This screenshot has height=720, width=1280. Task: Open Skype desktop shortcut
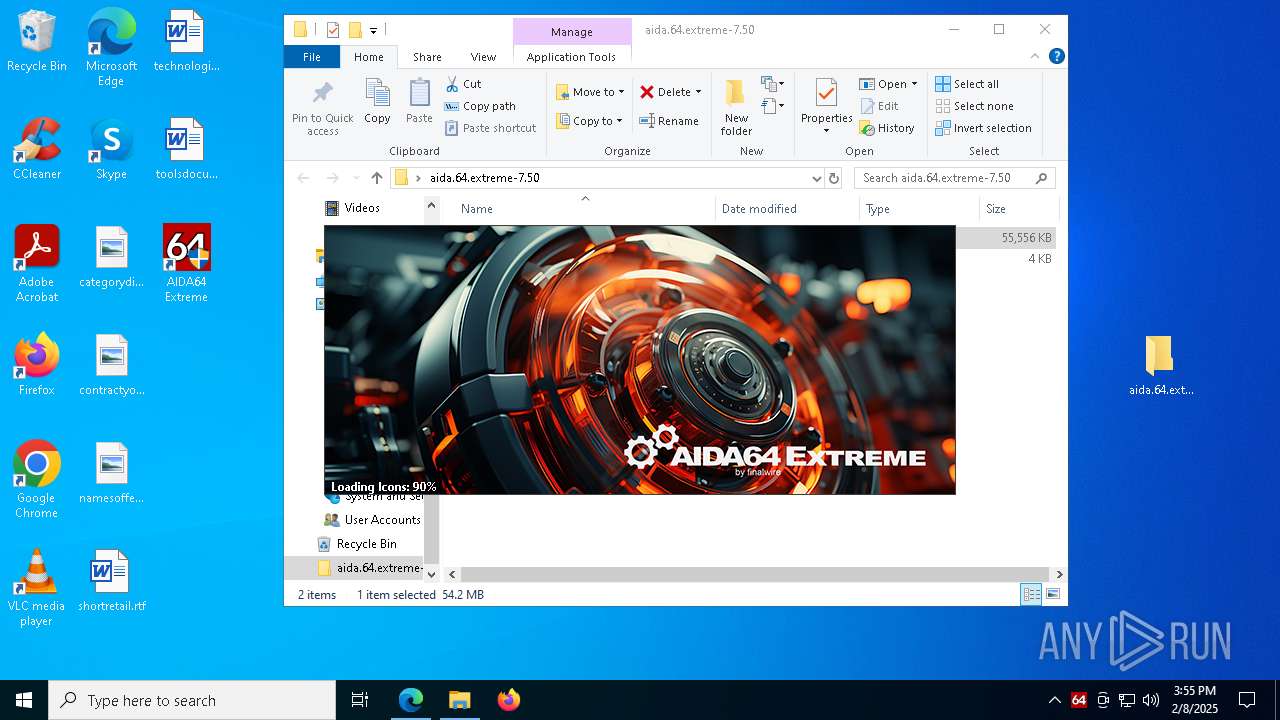(111, 149)
